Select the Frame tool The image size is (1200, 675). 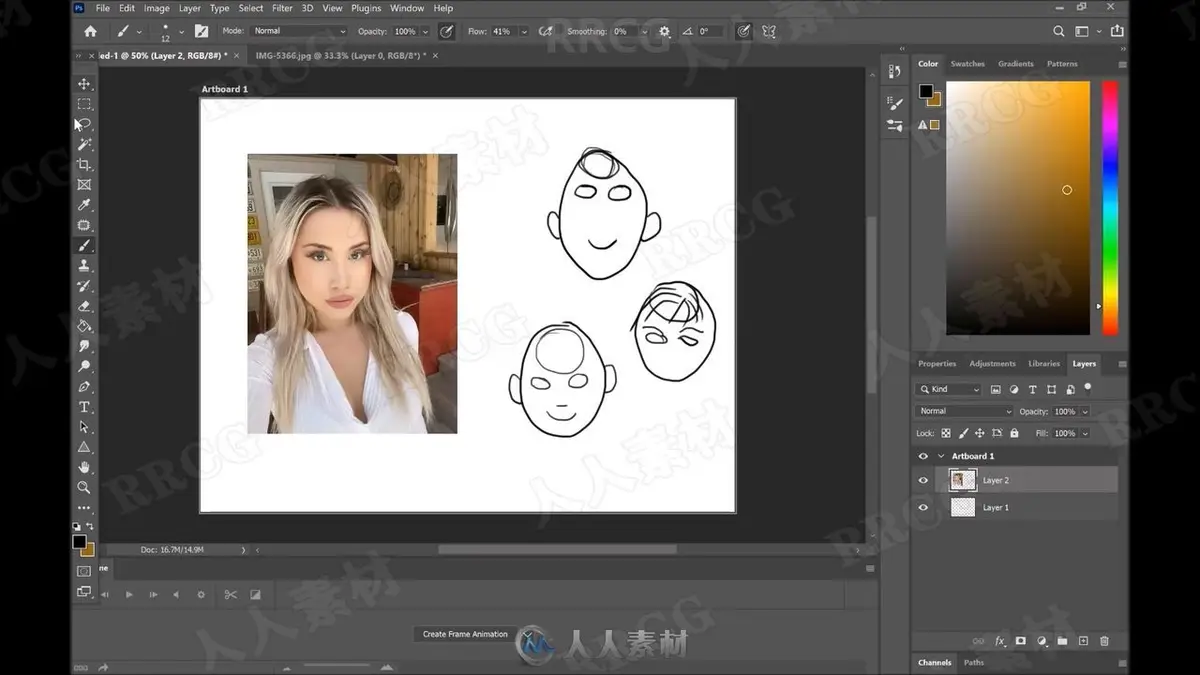coord(84,184)
